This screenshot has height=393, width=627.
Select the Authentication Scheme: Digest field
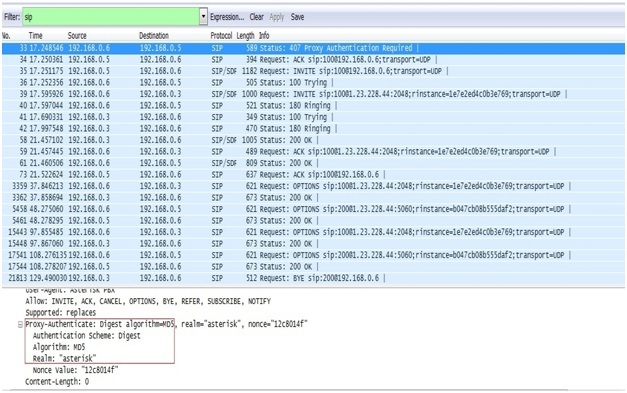click(x=86, y=336)
